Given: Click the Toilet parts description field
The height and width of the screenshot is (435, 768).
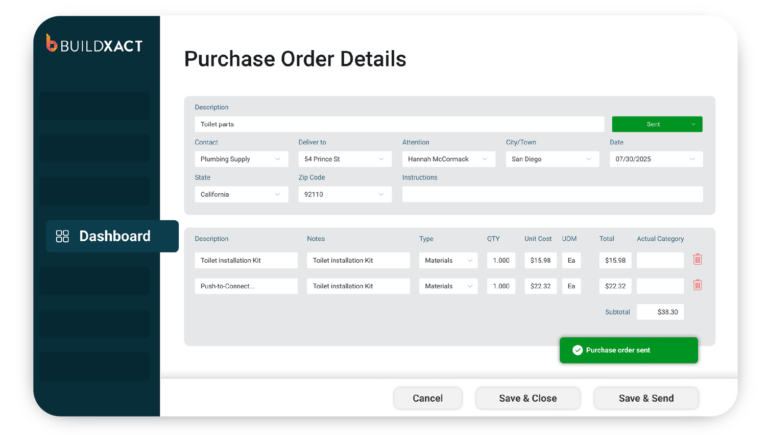Looking at the screenshot, I should pyautogui.click(x=399, y=124).
